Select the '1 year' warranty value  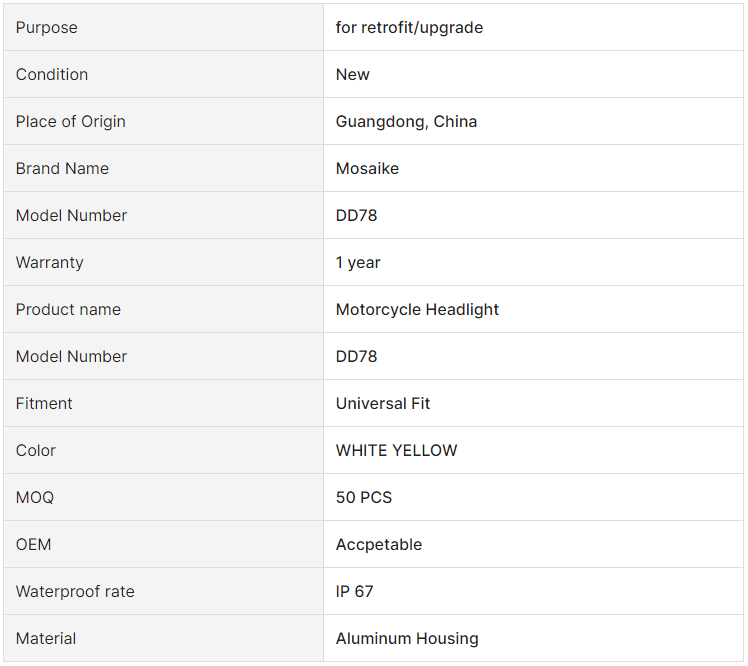coord(358,262)
